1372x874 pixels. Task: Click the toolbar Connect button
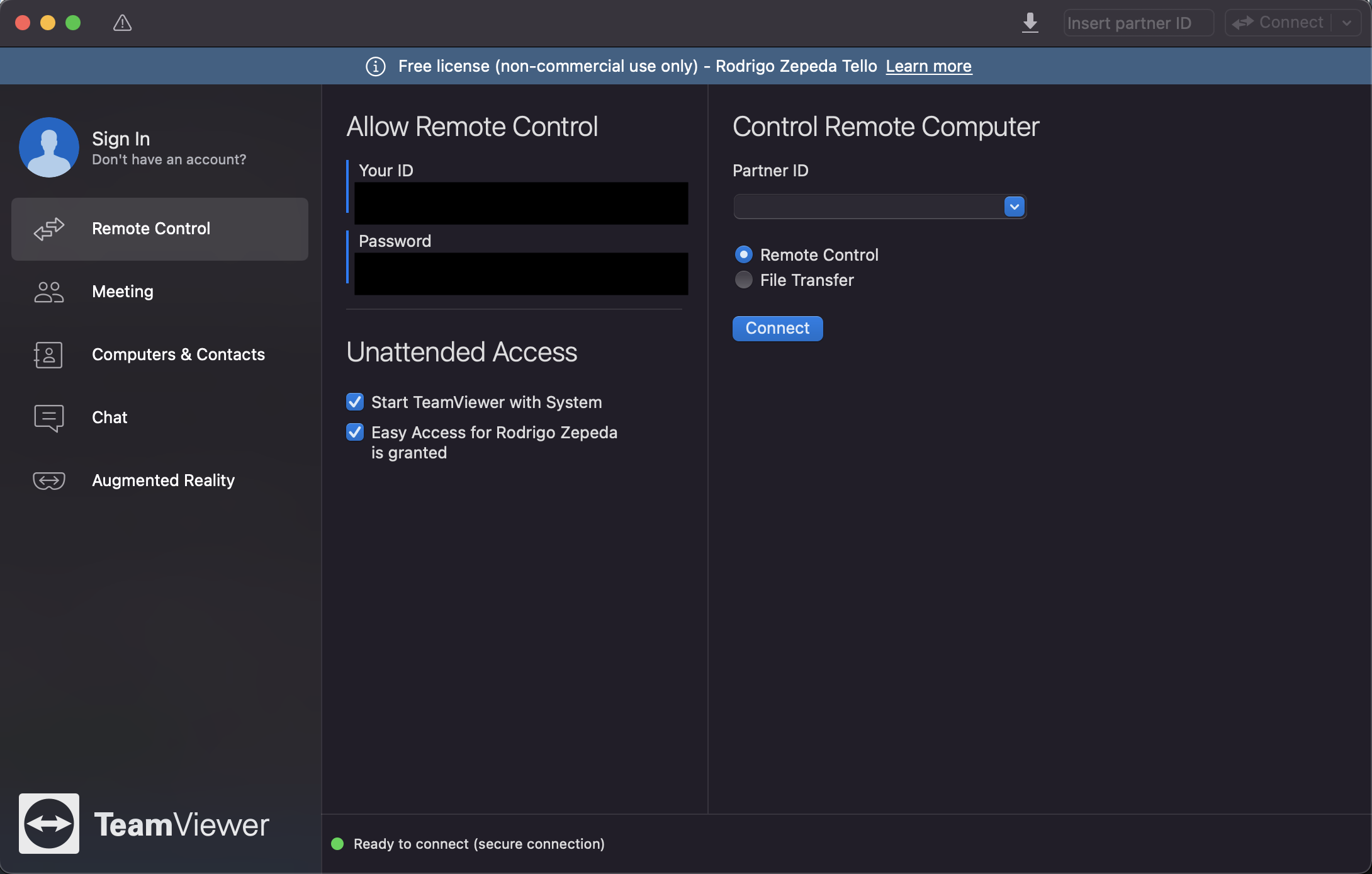pos(1278,23)
